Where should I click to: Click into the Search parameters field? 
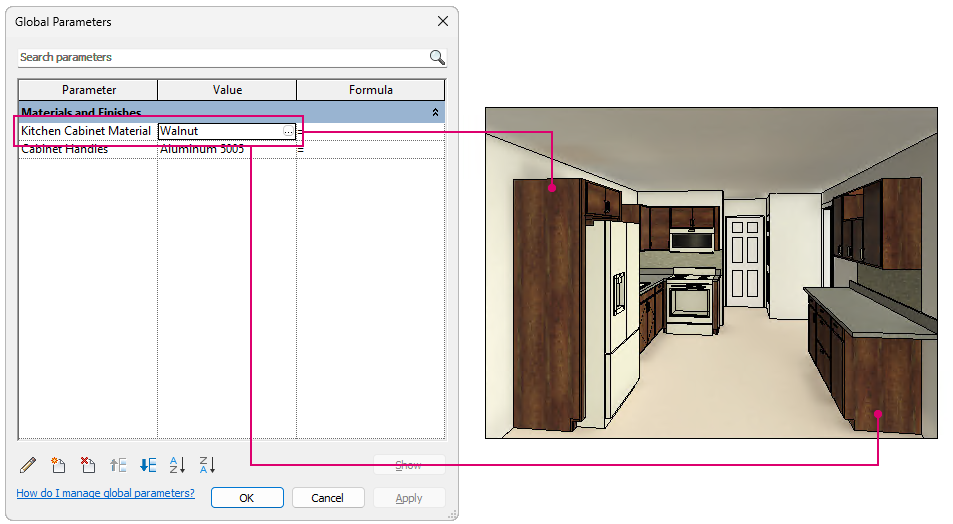pyautogui.click(x=223, y=57)
